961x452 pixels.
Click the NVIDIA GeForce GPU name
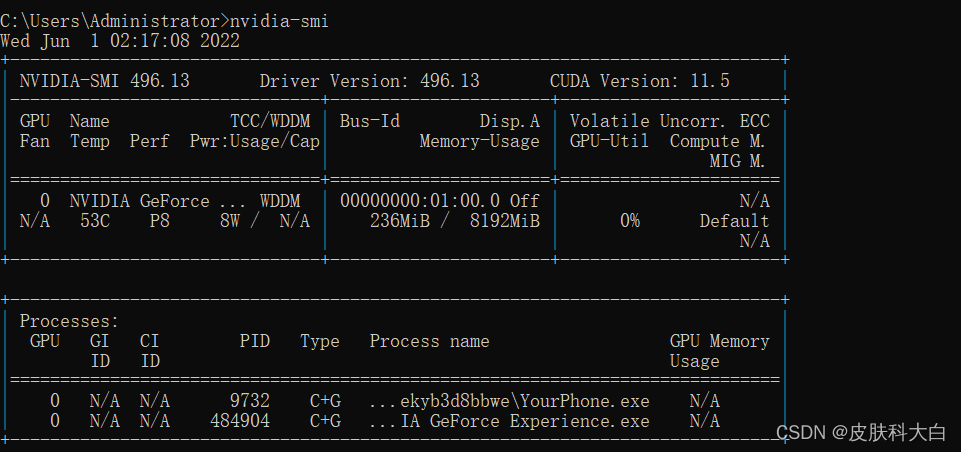[139, 201]
